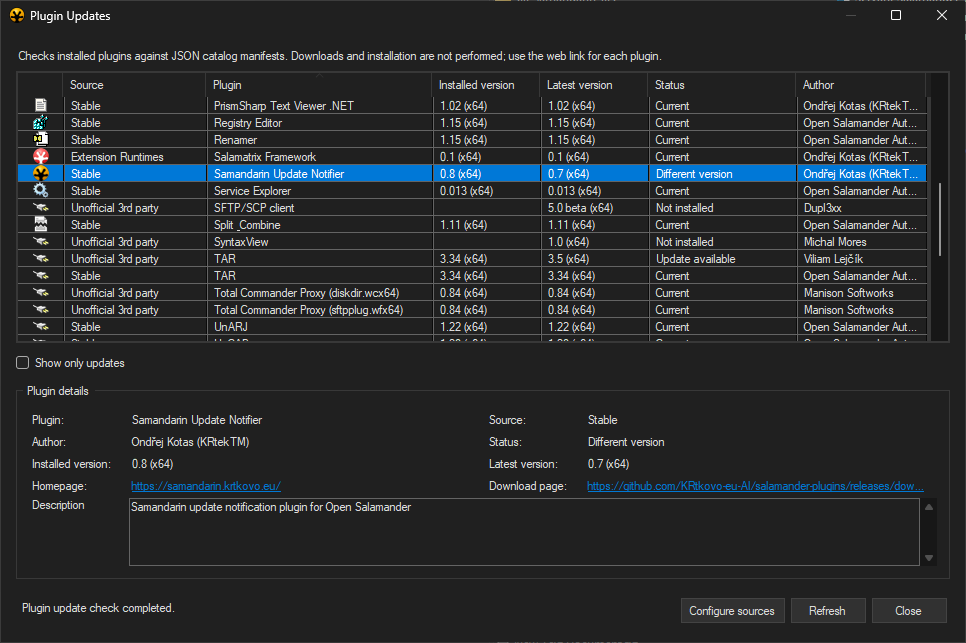This screenshot has width=966, height=643.
Task: Click icon of sftpplug.wfx64 proxy row
Action: (x=41, y=309)
